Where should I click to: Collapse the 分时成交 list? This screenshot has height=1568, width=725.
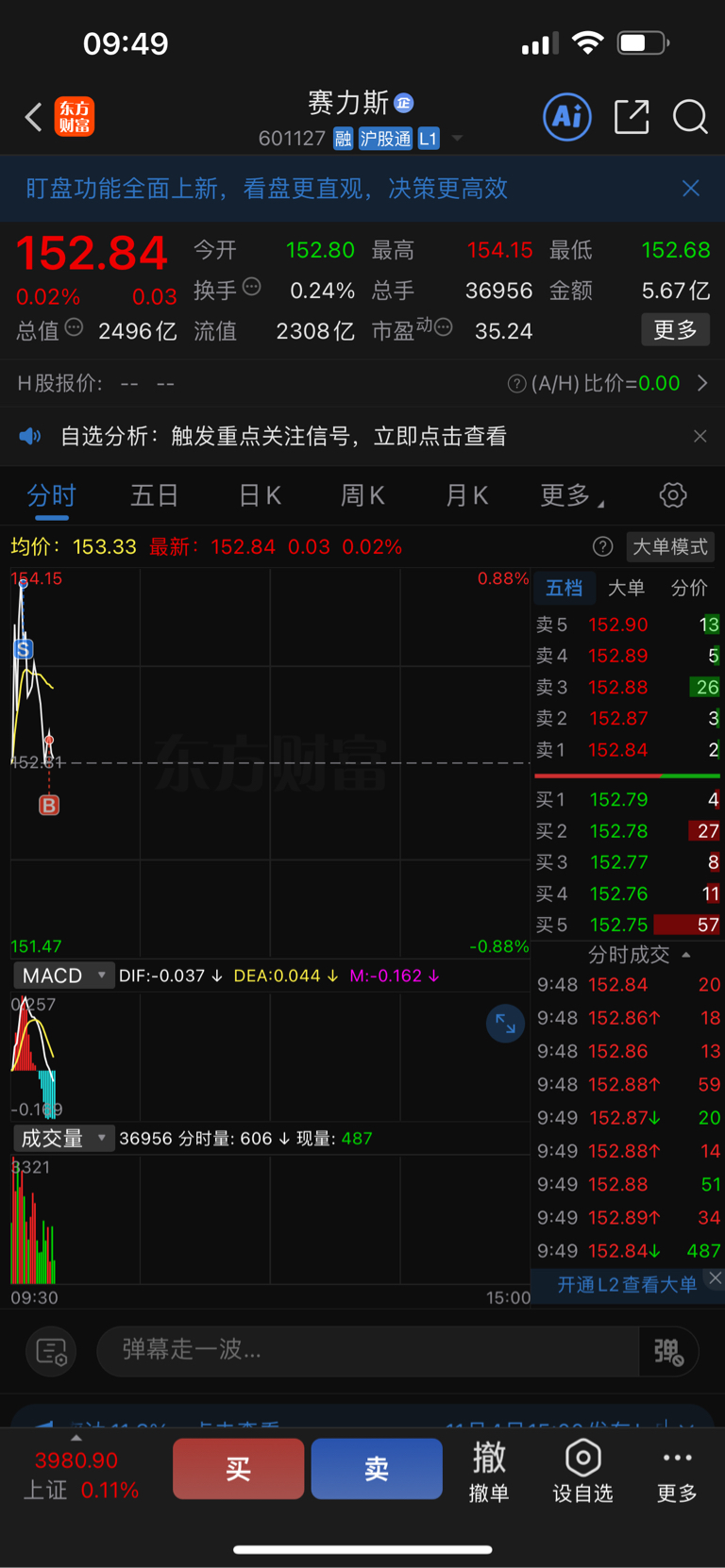686,955
